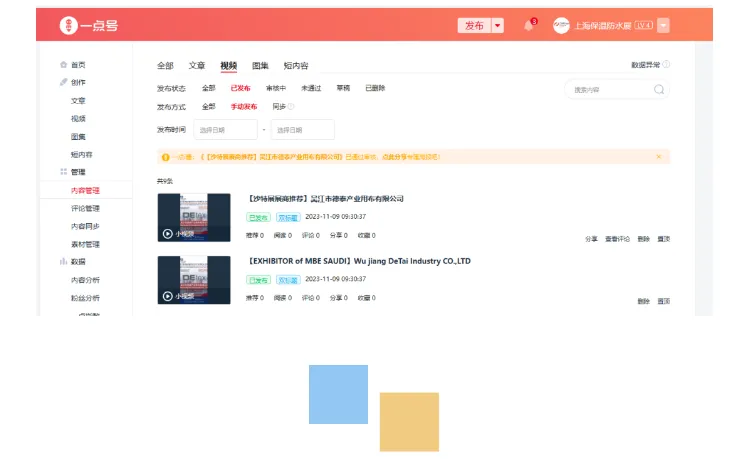
Task: Expand the dropdown arrow beside 发布 button
Action: click(x=497, y=26)
